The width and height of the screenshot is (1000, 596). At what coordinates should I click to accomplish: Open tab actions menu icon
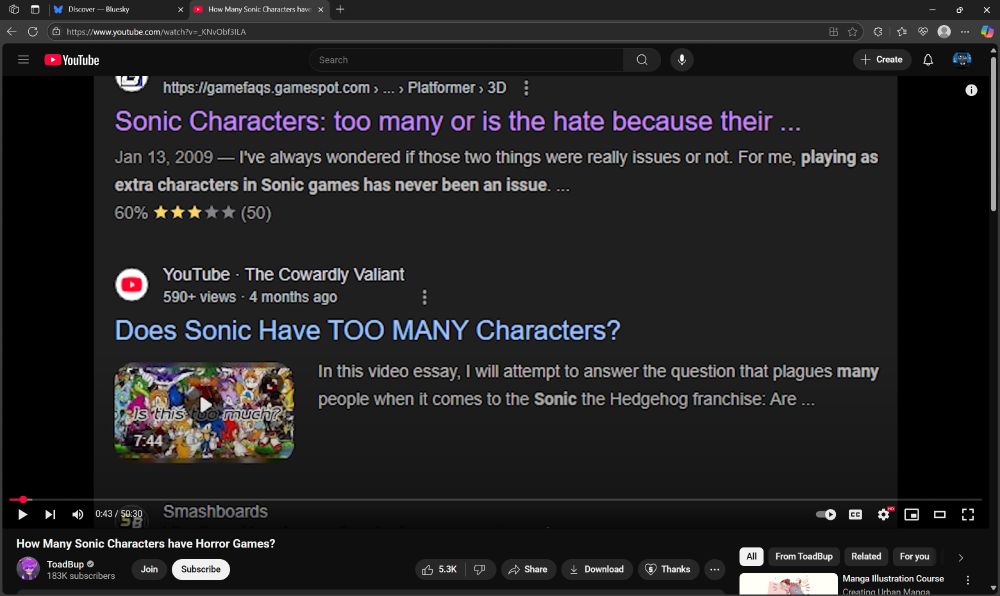pyautogui.click(x=35, y=10)
